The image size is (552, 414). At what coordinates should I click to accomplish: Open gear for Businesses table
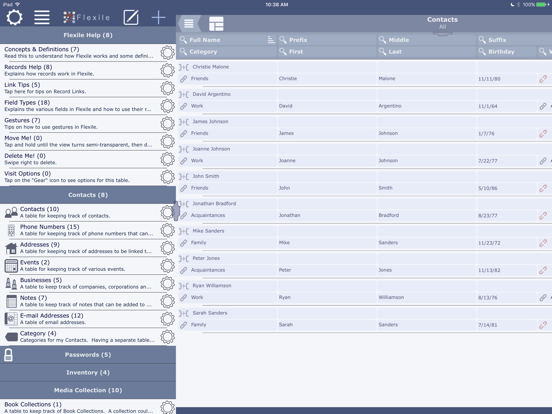tap(168, 283)
